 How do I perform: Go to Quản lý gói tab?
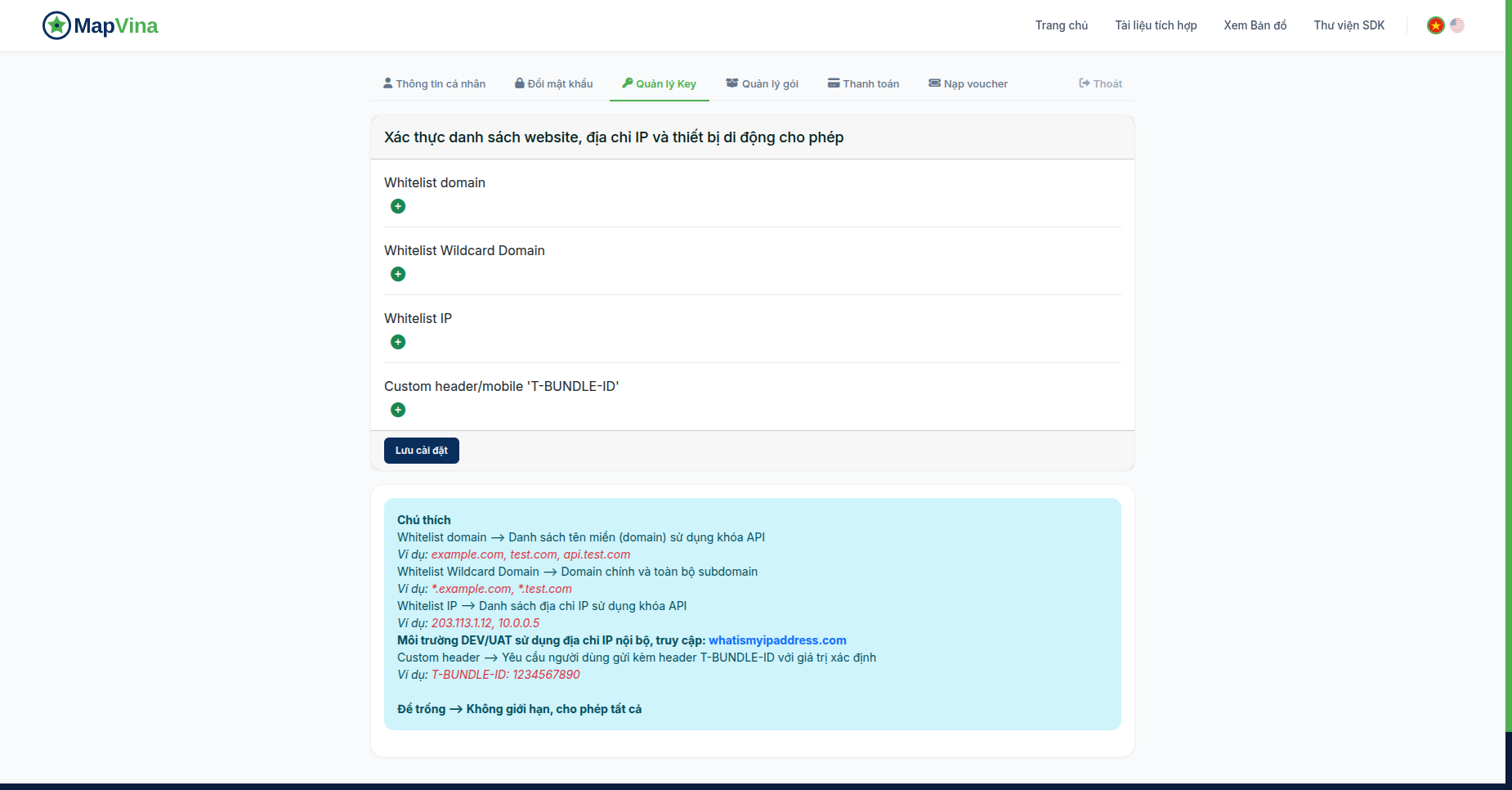763,83
